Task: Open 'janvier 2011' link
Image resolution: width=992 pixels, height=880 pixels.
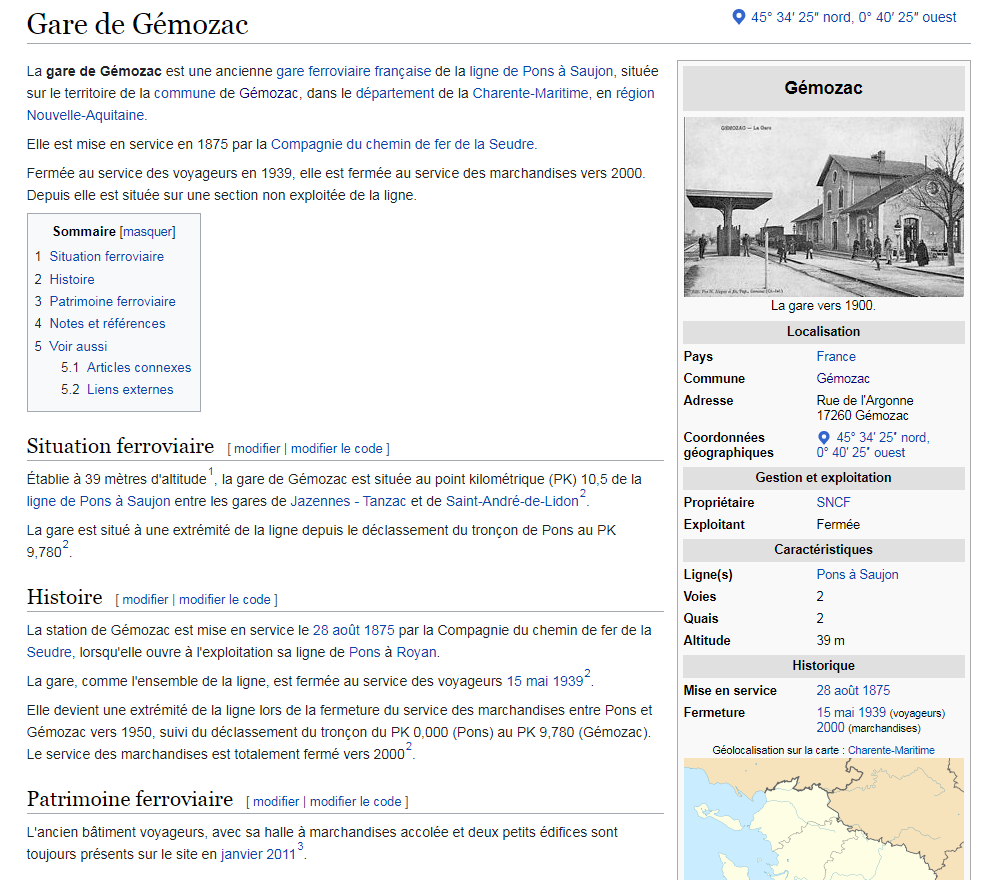Action: 258,854
